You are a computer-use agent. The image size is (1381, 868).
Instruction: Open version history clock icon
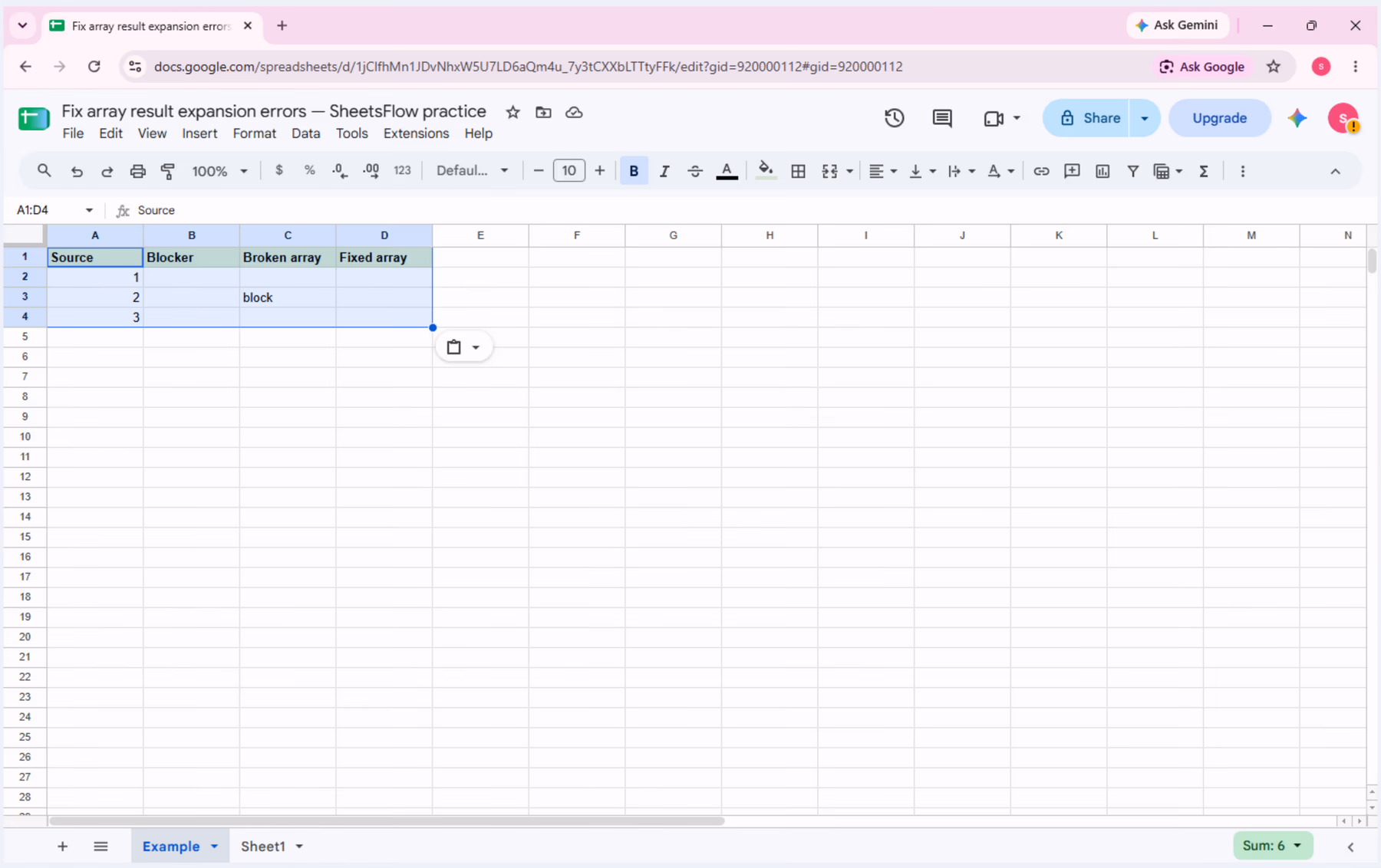895,118
